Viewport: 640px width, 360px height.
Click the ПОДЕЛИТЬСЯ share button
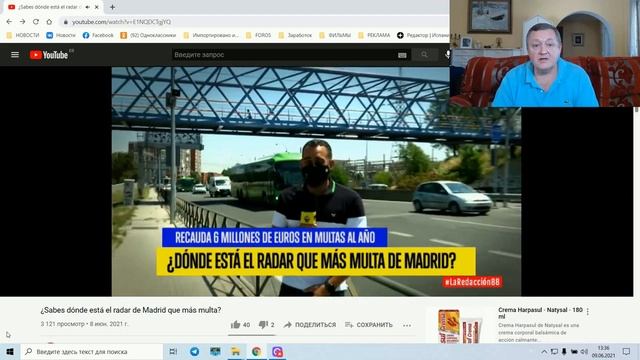pyautogui.click(x=310, y=325)
